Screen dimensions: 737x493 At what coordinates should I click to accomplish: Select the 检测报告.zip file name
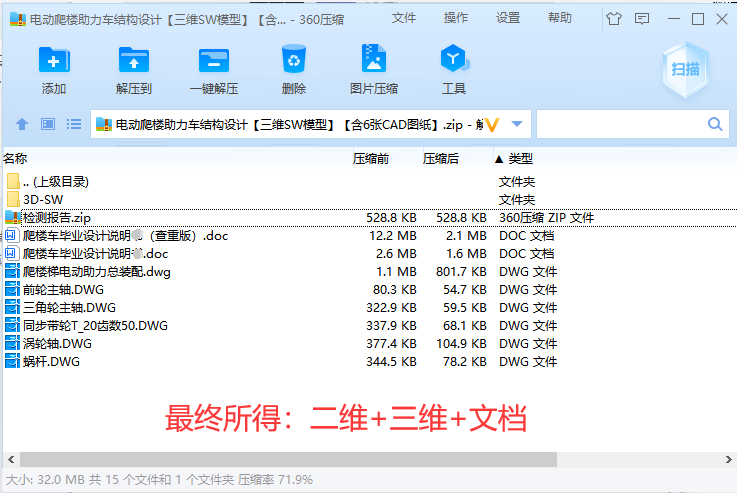(57, 218)
